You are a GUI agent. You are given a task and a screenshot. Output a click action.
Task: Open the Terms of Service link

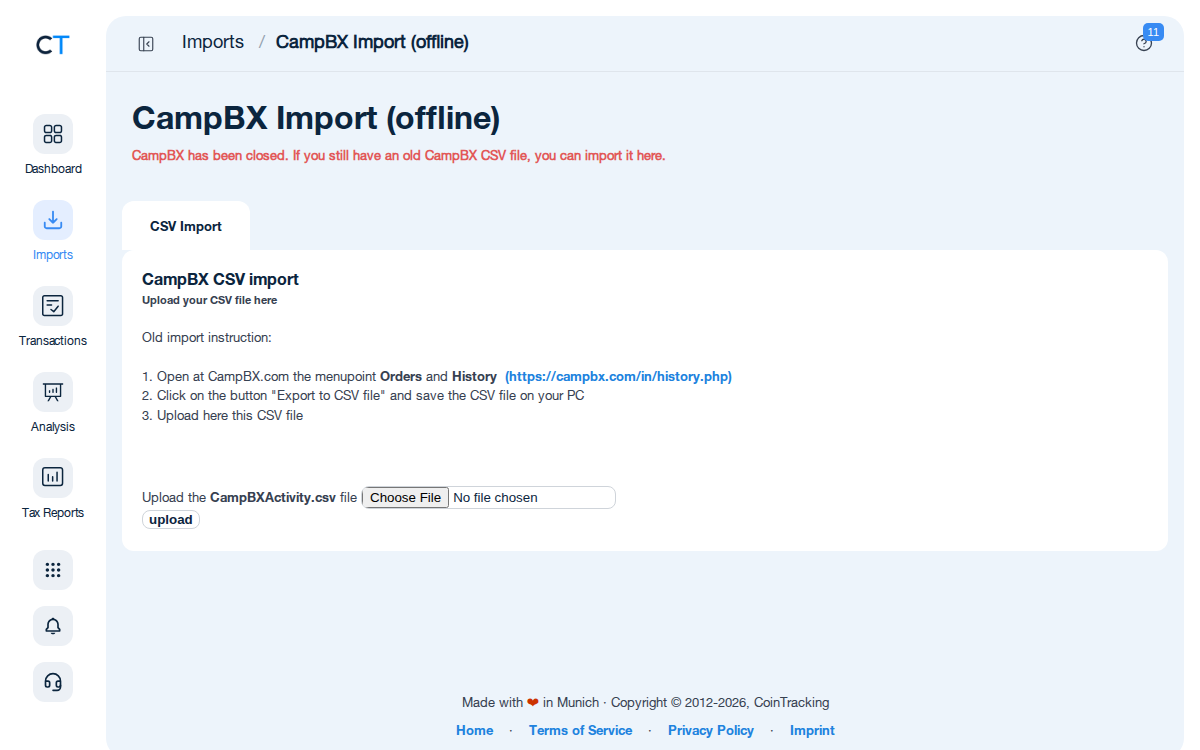(581, 730)
